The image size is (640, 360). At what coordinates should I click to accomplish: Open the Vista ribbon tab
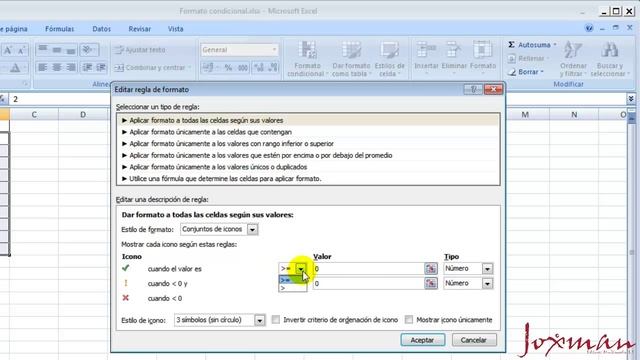click(176, 29)
